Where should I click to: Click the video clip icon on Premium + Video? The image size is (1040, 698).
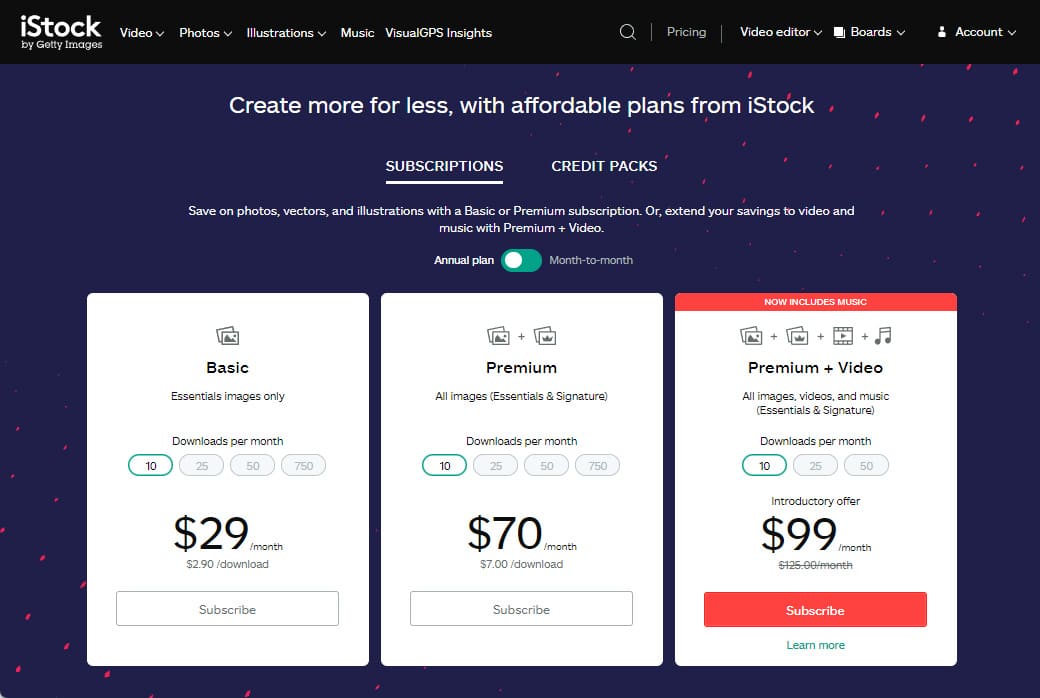coord(843,337)
